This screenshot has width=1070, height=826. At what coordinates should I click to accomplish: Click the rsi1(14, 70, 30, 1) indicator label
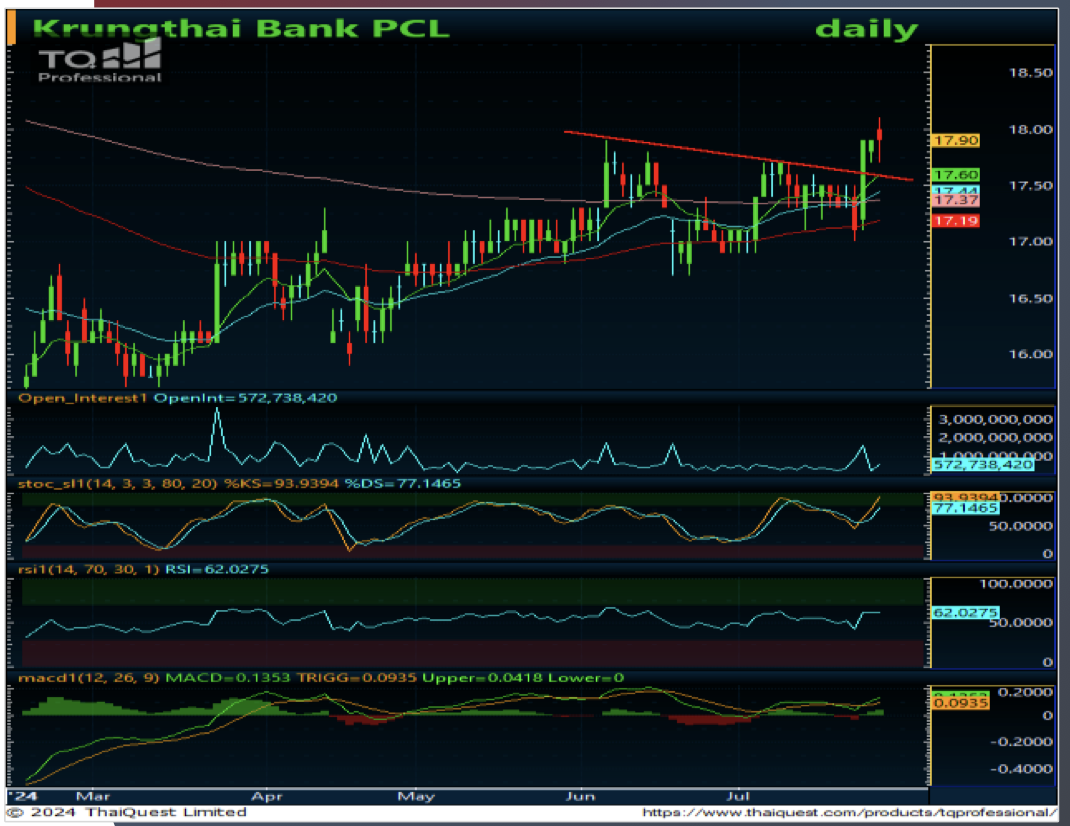89,569
